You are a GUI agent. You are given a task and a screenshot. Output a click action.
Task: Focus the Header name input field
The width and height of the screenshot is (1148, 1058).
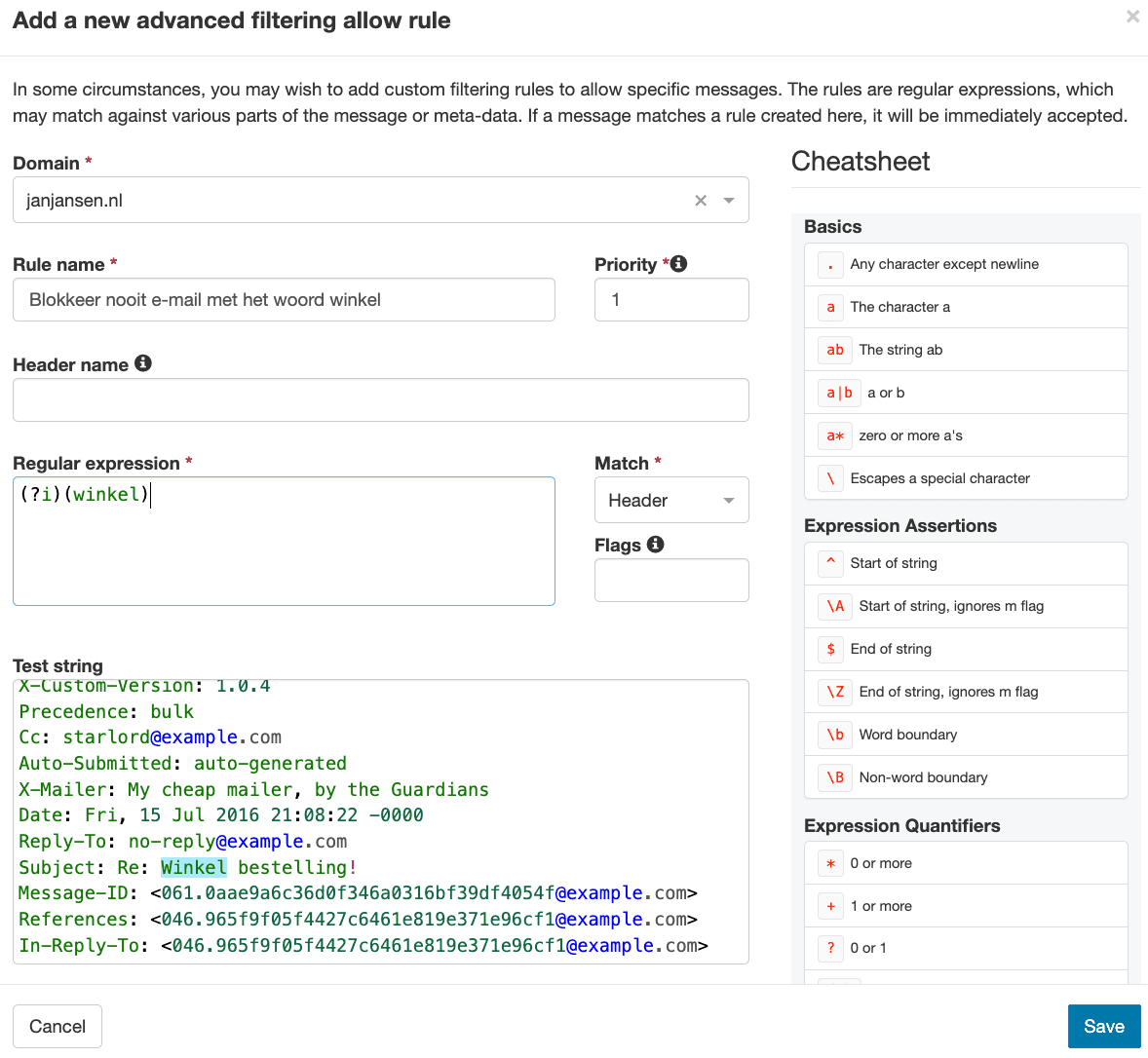380,400
